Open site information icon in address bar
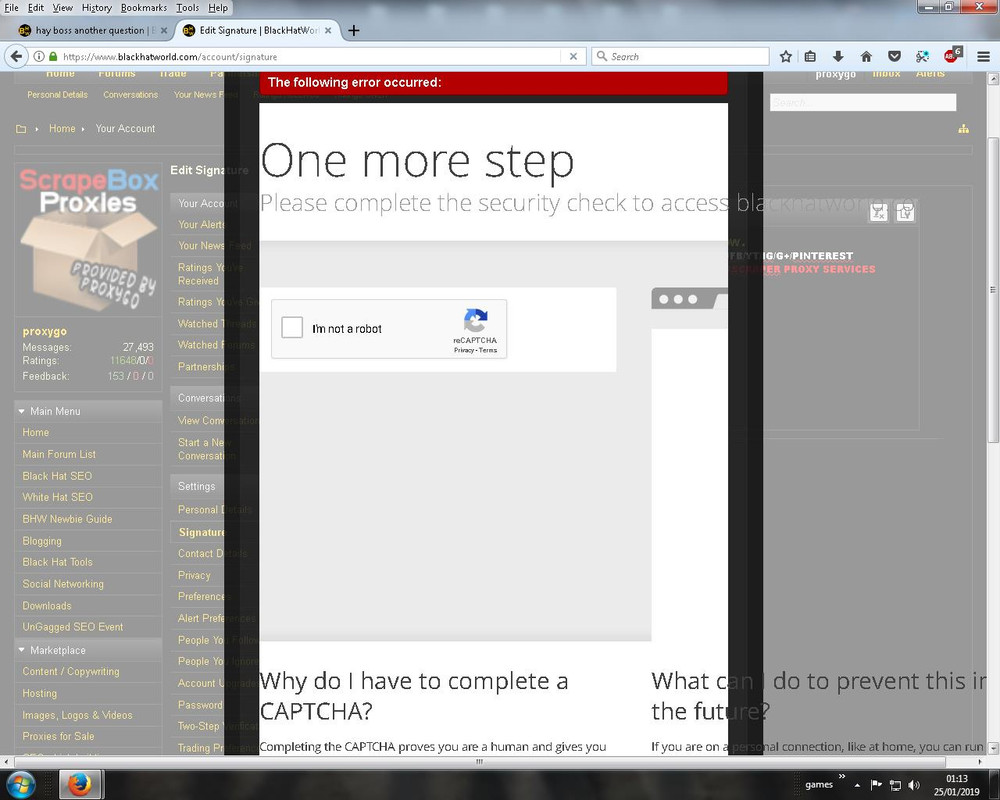 [x=39, y=56]
